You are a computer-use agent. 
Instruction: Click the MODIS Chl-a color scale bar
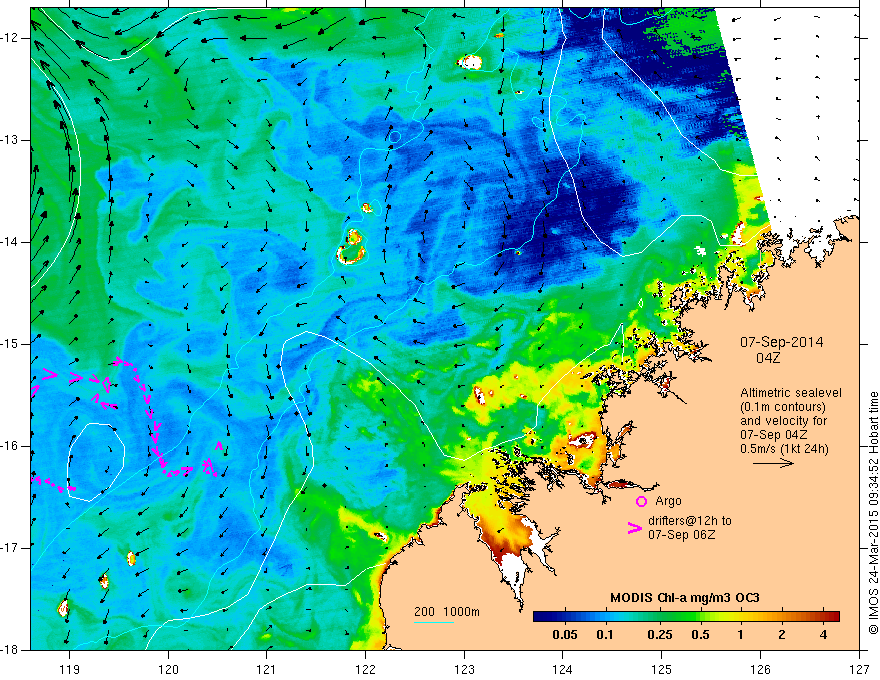[x=686, y=616]
